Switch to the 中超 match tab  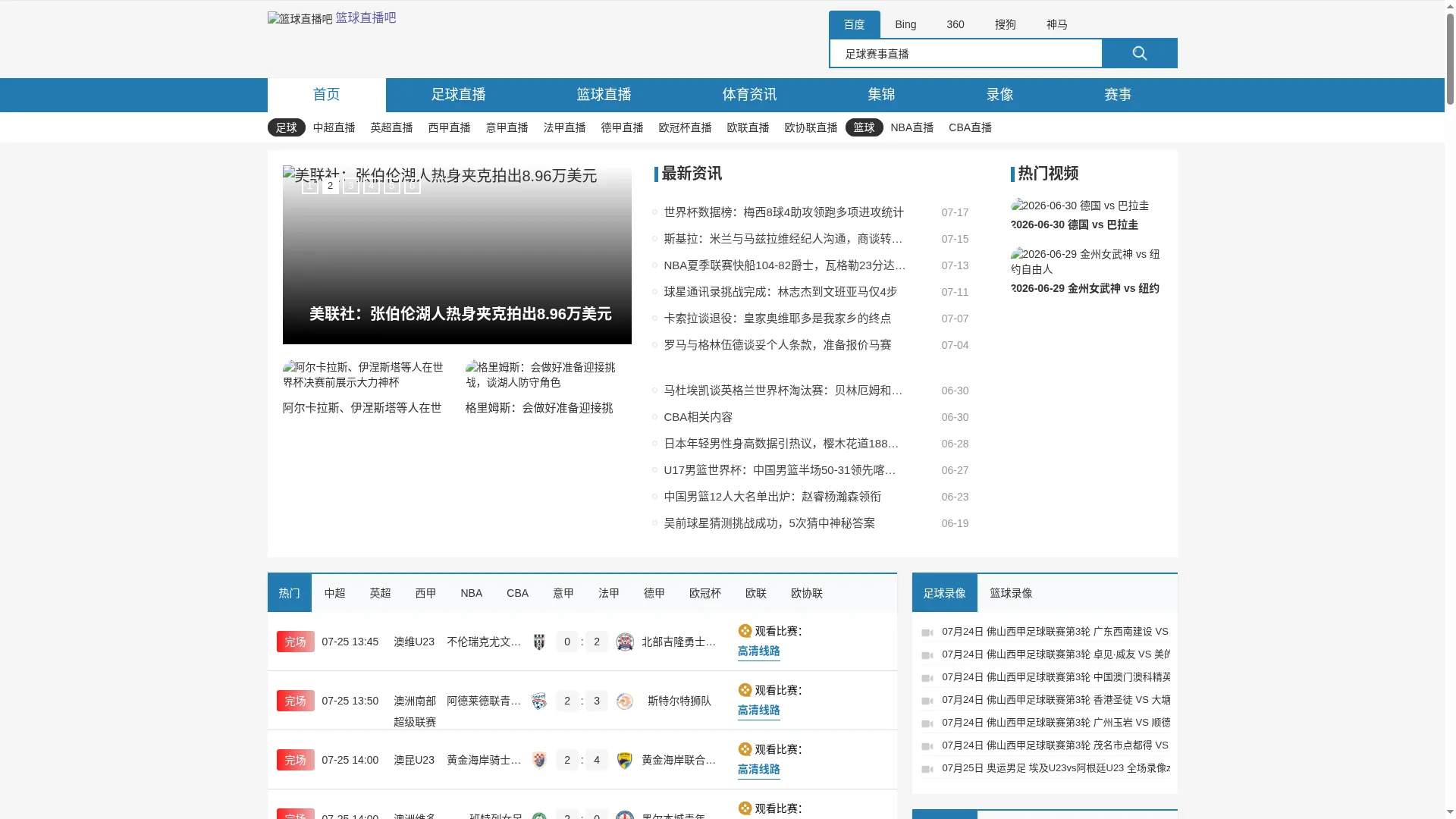click(x=334, y=593)
